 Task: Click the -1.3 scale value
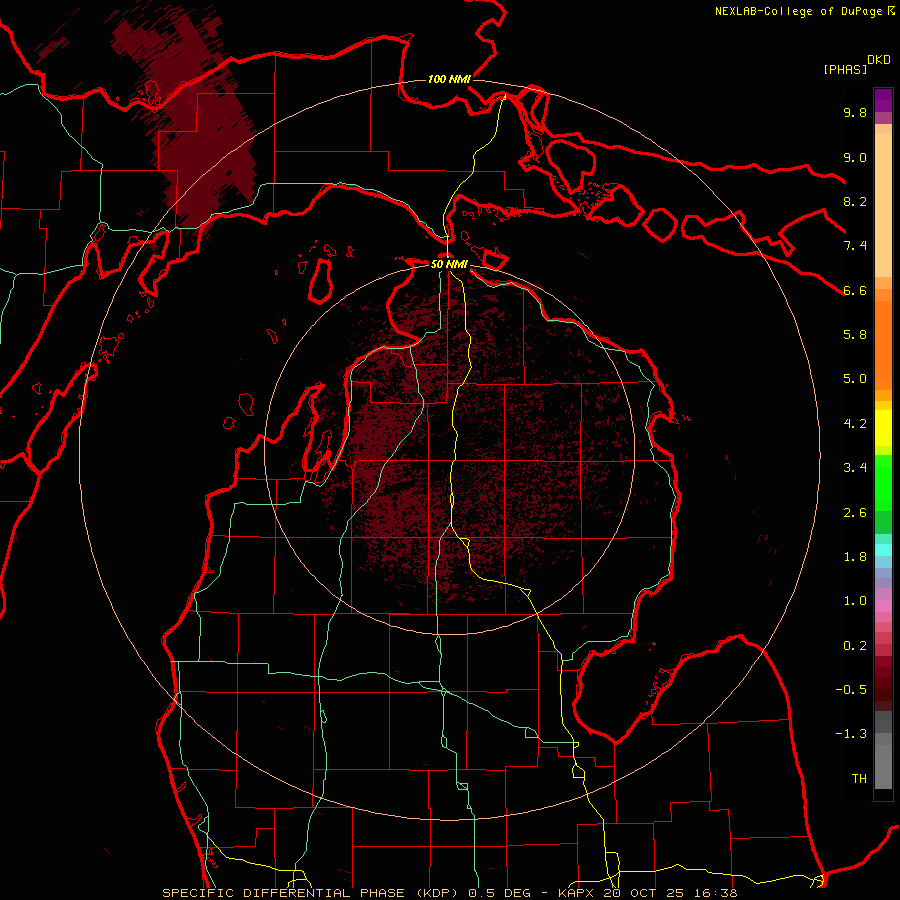tap(851, 734)
